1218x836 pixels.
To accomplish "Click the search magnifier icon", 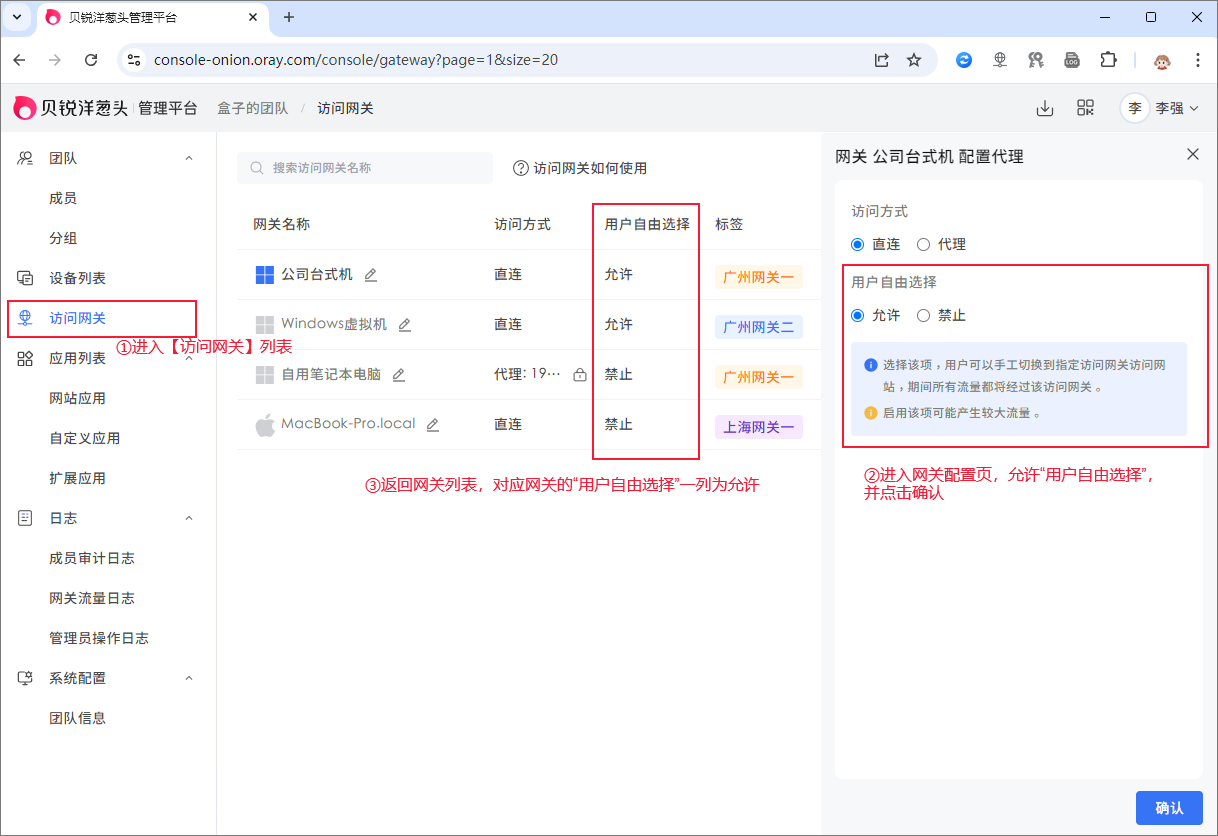I will (x=257, y=168).
